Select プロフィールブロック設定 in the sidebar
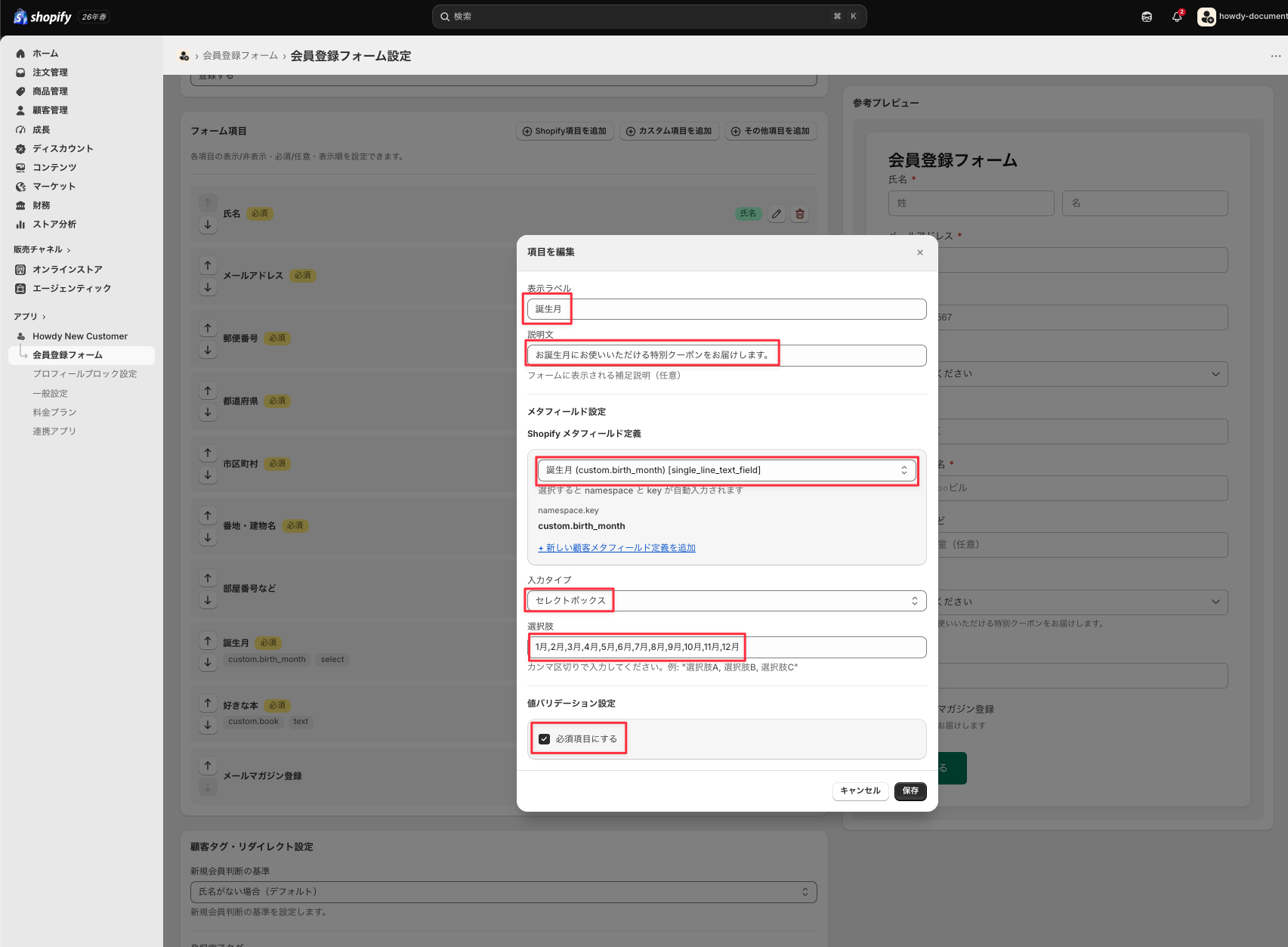The image size is (1288, 947). (85, 374)
